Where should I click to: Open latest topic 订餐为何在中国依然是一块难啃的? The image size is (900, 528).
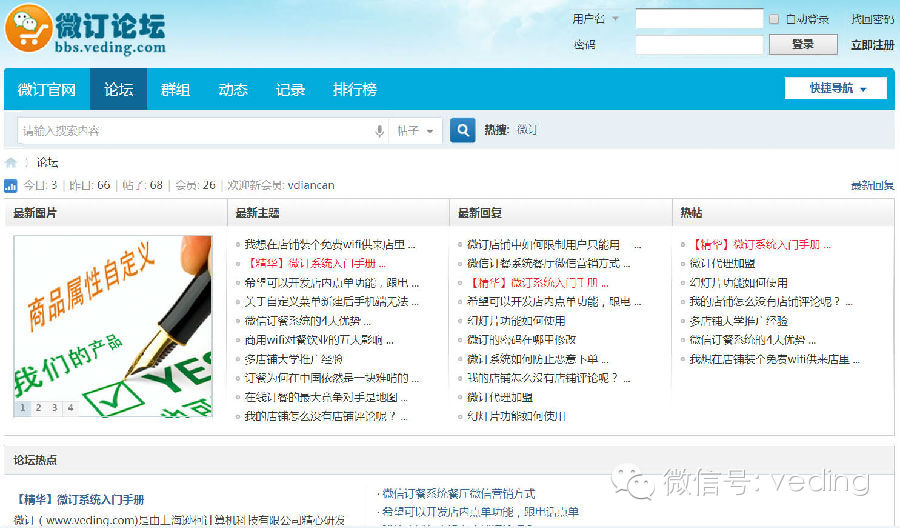(x=331, y=378)
